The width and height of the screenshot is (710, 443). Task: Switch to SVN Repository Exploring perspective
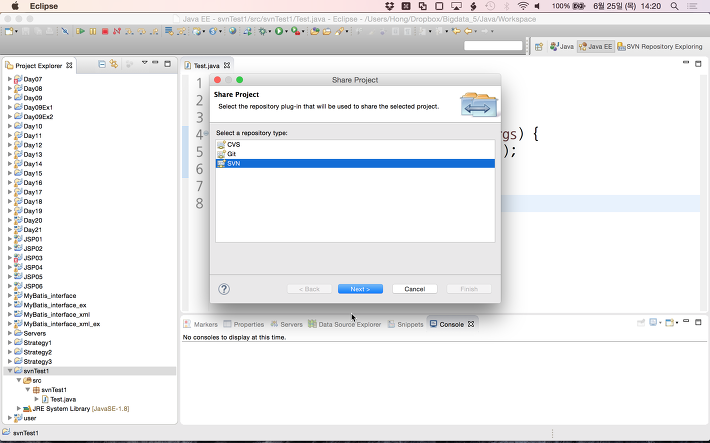(660, 47)
